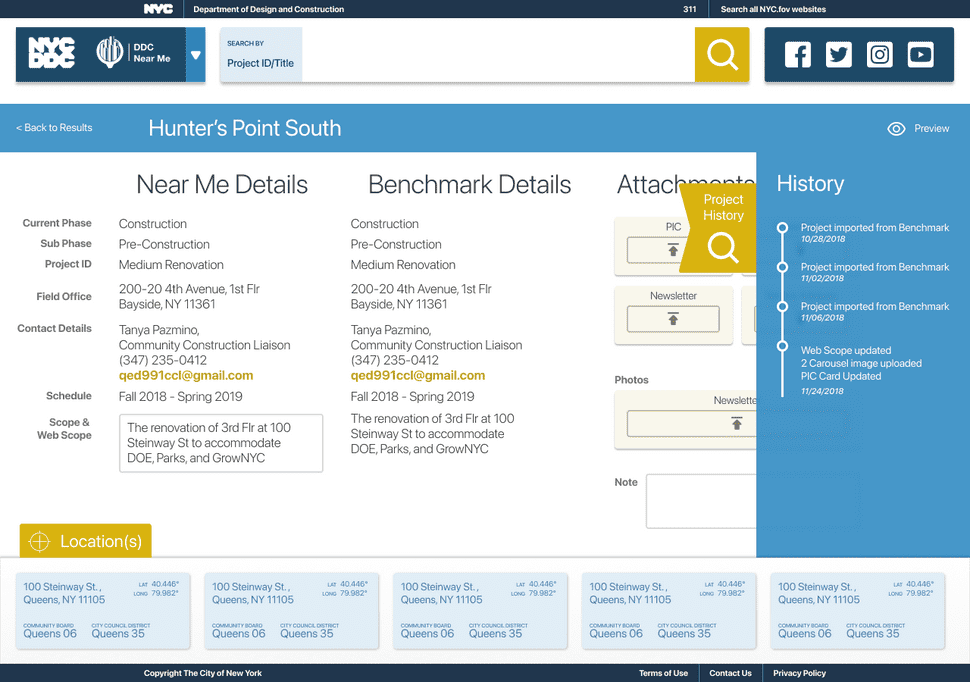Open the Contact Us footer item

[x=730, y=673]
